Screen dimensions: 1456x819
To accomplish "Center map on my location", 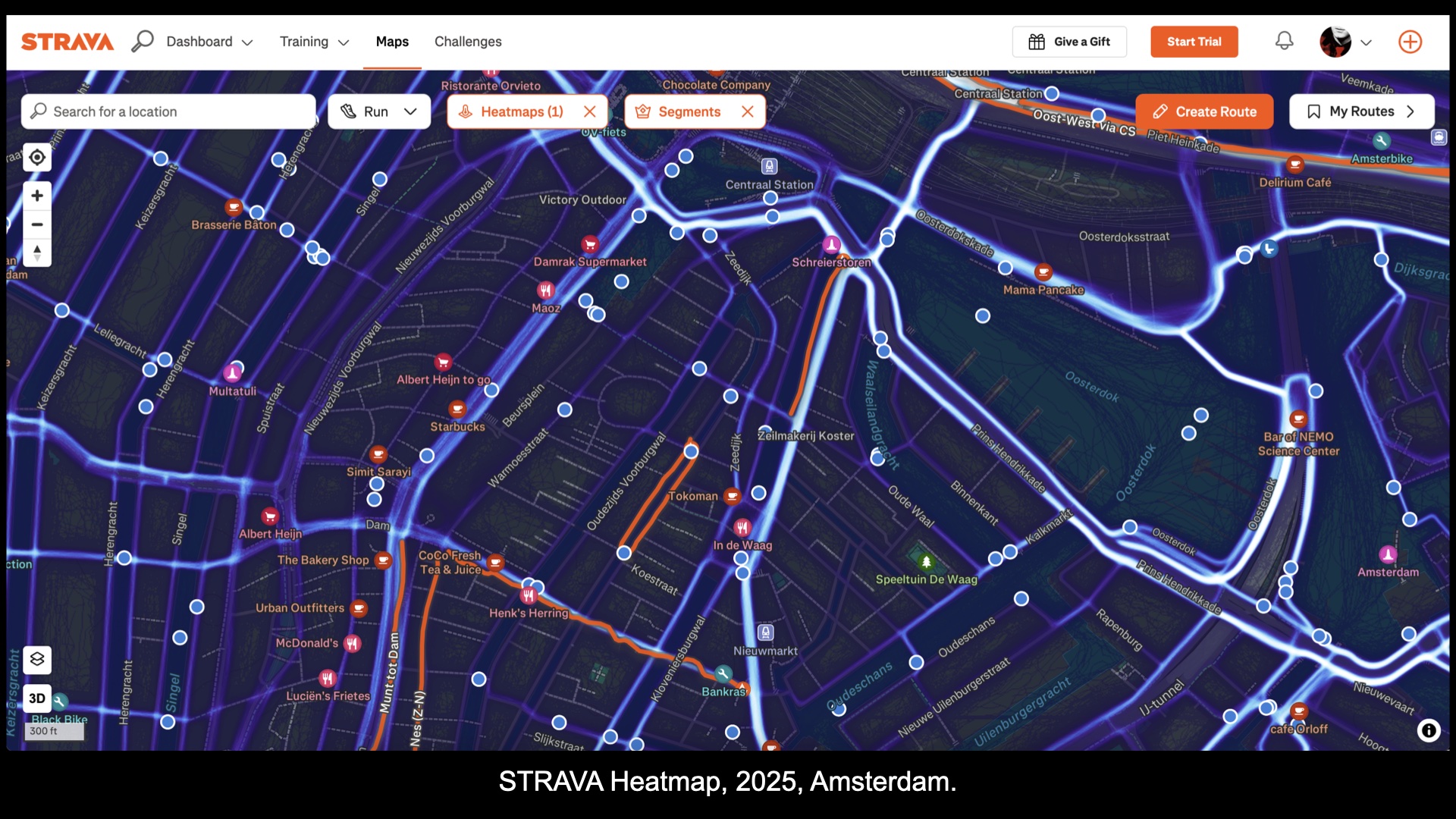I will [x=37, y=158].
